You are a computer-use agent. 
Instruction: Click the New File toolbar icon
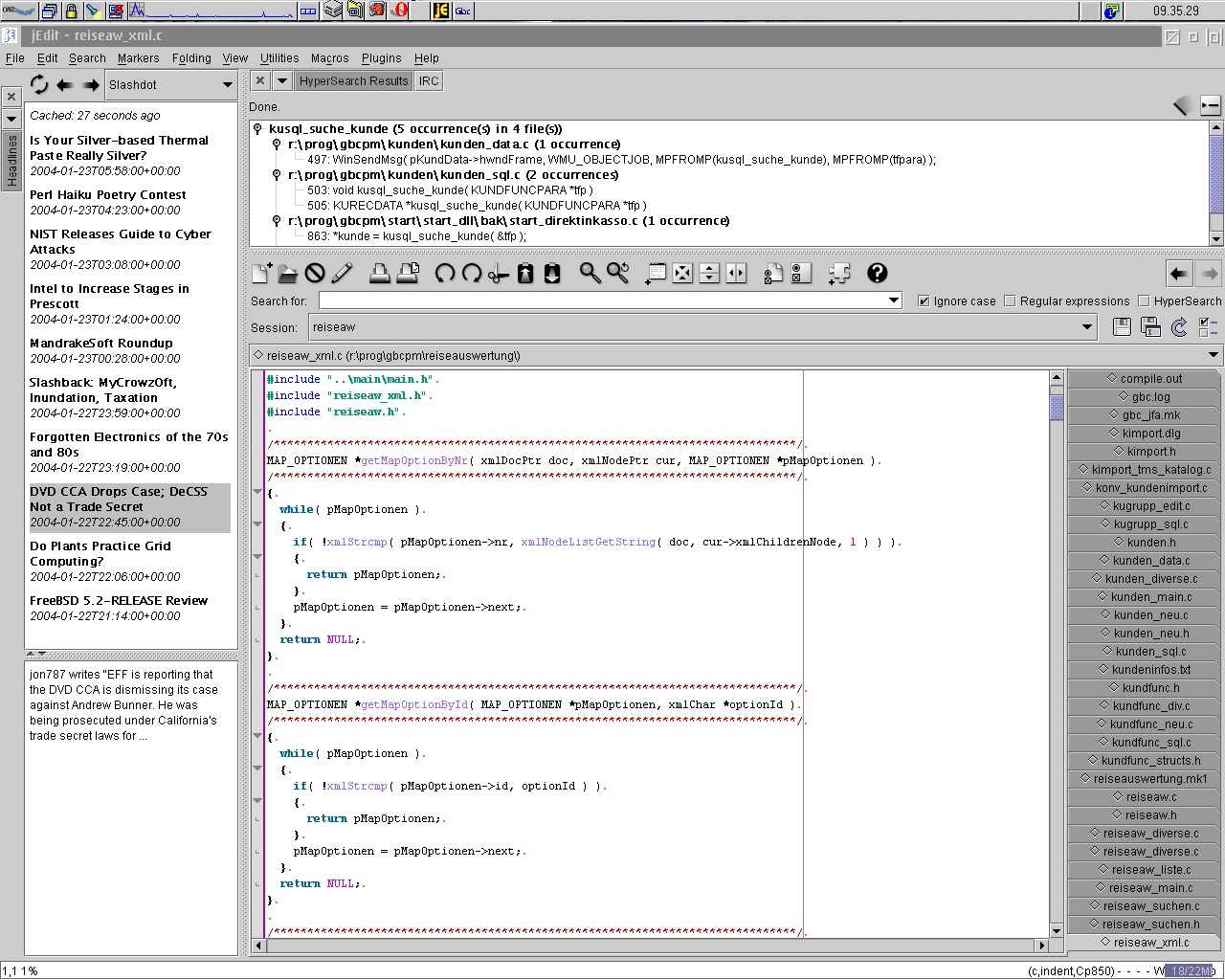pyautogui.click(x=261, y=274)
